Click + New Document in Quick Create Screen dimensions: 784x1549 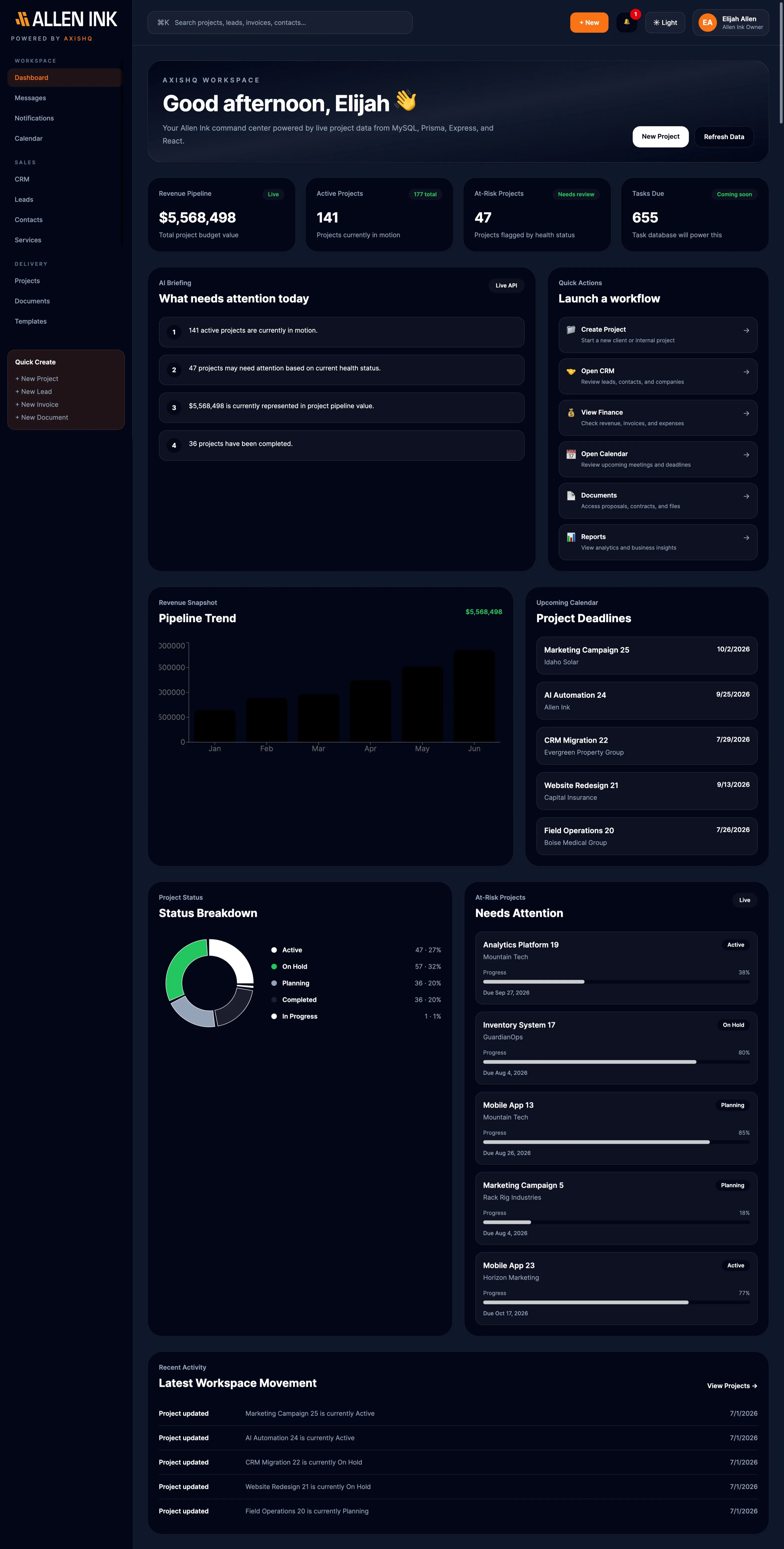(42, 417)
